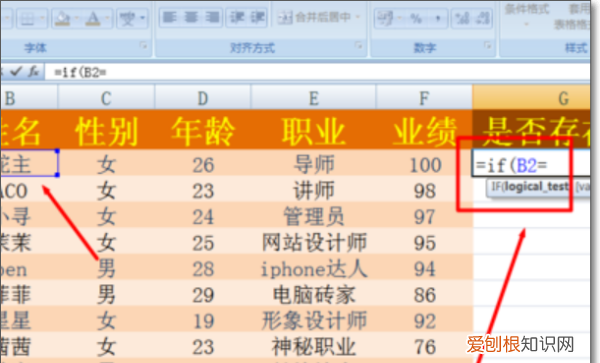Select the age cell with 19
The image size is (600, 363).
point(203,321)
